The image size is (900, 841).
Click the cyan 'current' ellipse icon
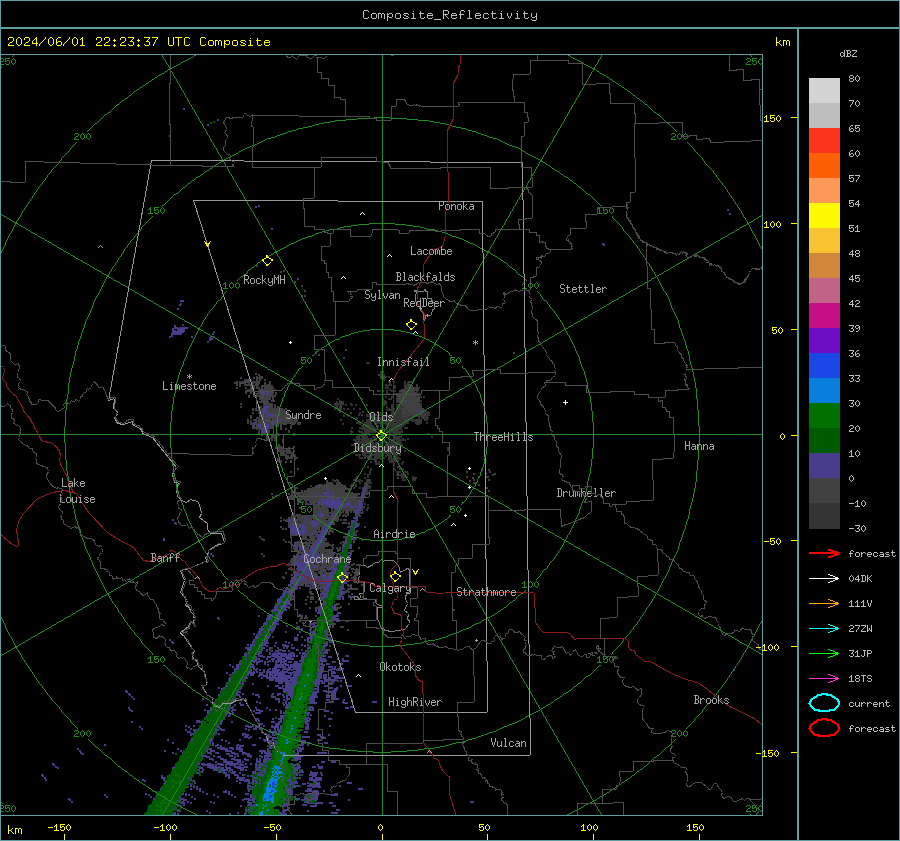click(x=824, y=703)
